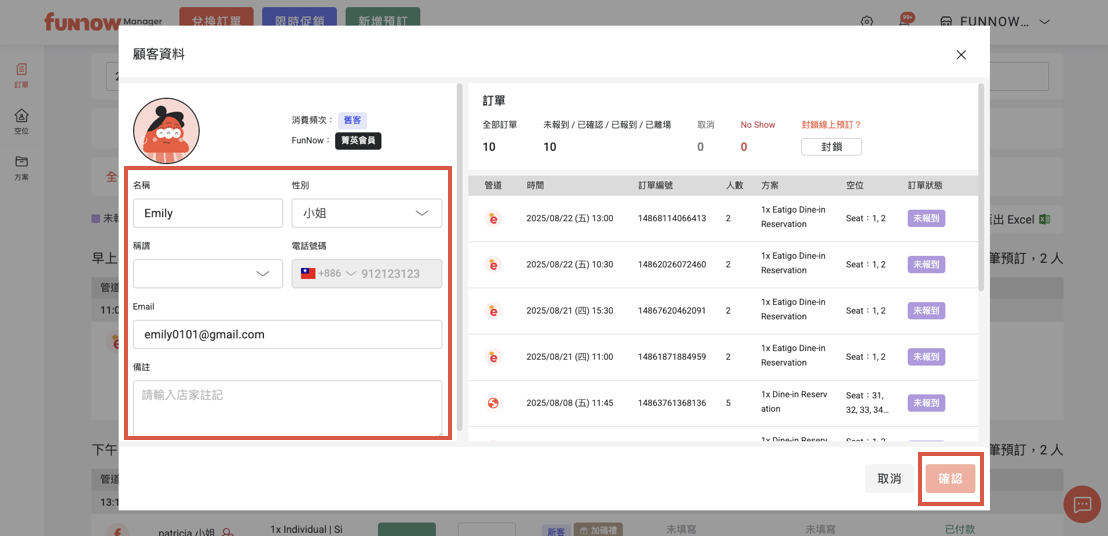Image resolution: width=1108 pixels, height=536 pixels.
Task: Click the 封鎖 block button
Action: tap(831, 147)
